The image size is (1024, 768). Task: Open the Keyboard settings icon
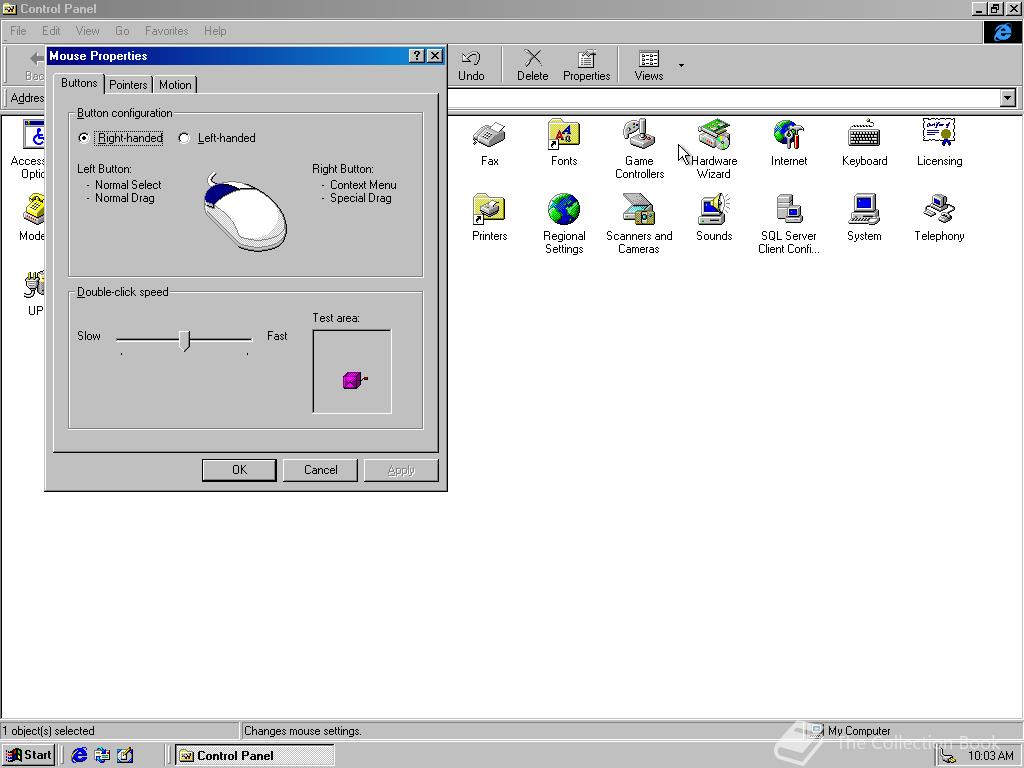pyautogui.click(x=864, y=135)
